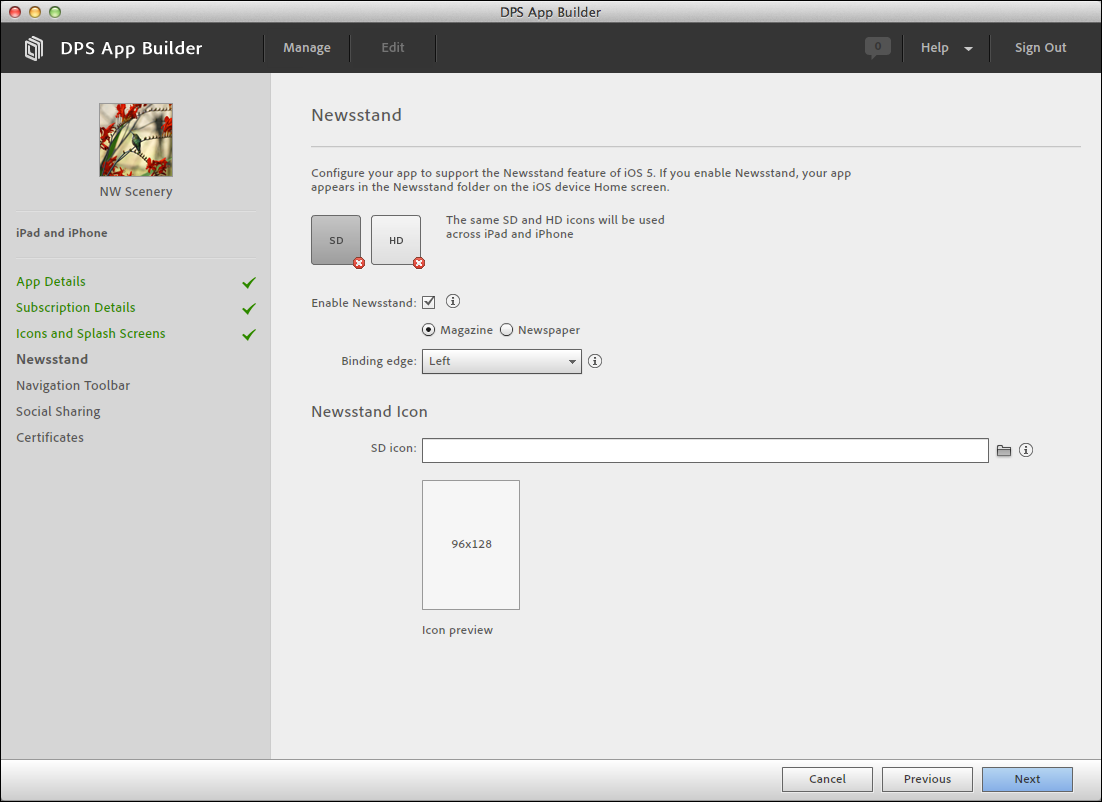Minimize the window with yellow button
Image resolution: width=1102 pixels, height=802 pixels.
click(34, 11)
